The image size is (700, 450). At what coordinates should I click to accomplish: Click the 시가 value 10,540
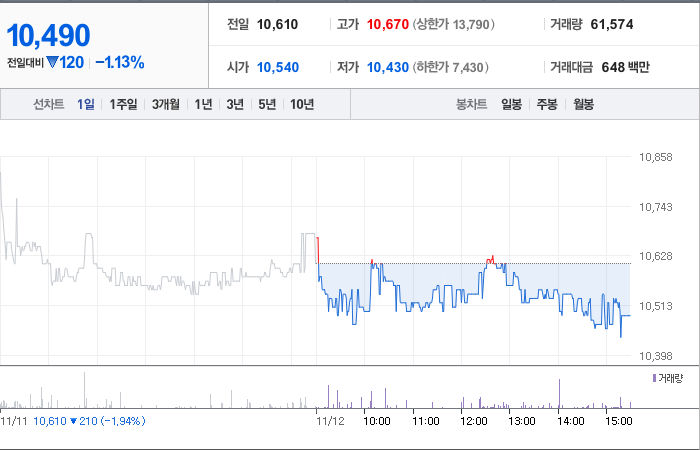point(278,67)
